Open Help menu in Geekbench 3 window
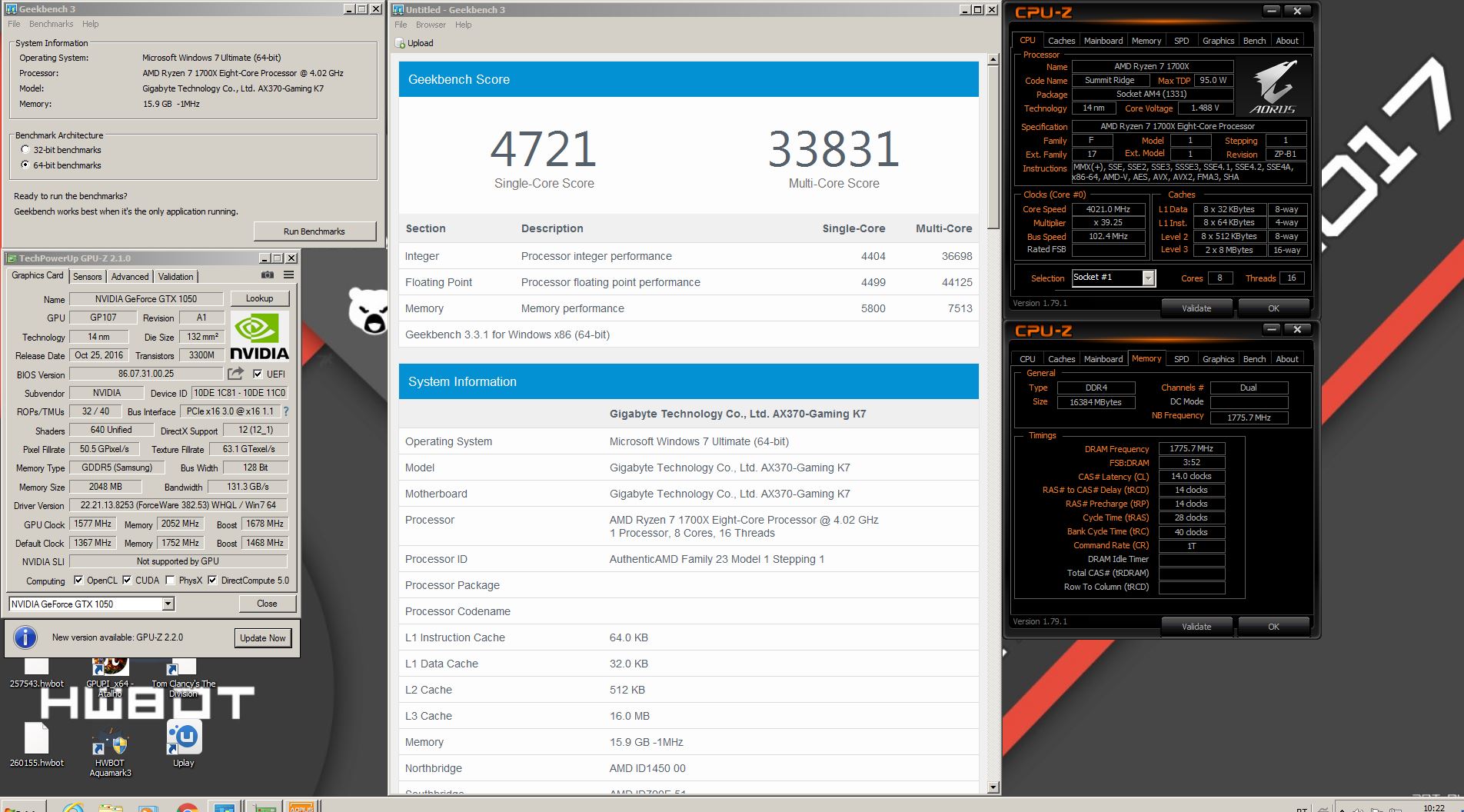This screenshot has width=1464, height=812. coord(90,24)
